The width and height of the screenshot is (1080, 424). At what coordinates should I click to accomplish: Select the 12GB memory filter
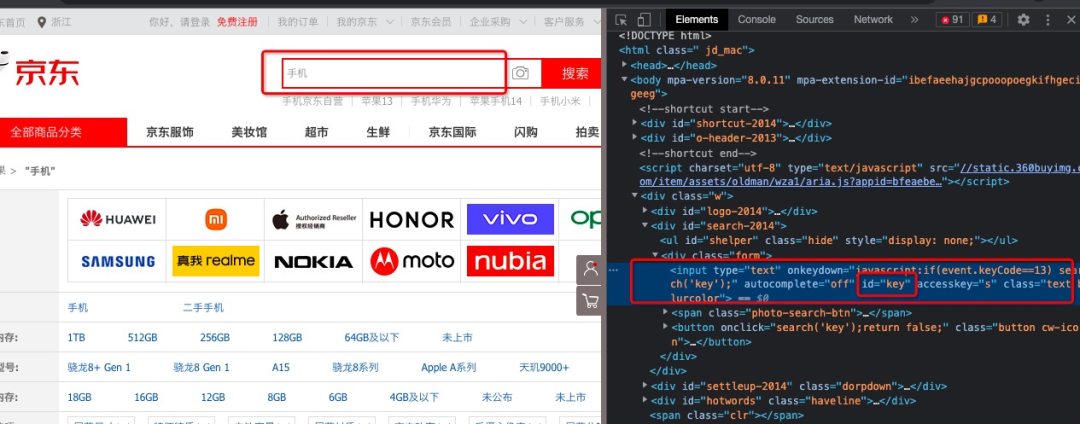click(x=213, y=397)
